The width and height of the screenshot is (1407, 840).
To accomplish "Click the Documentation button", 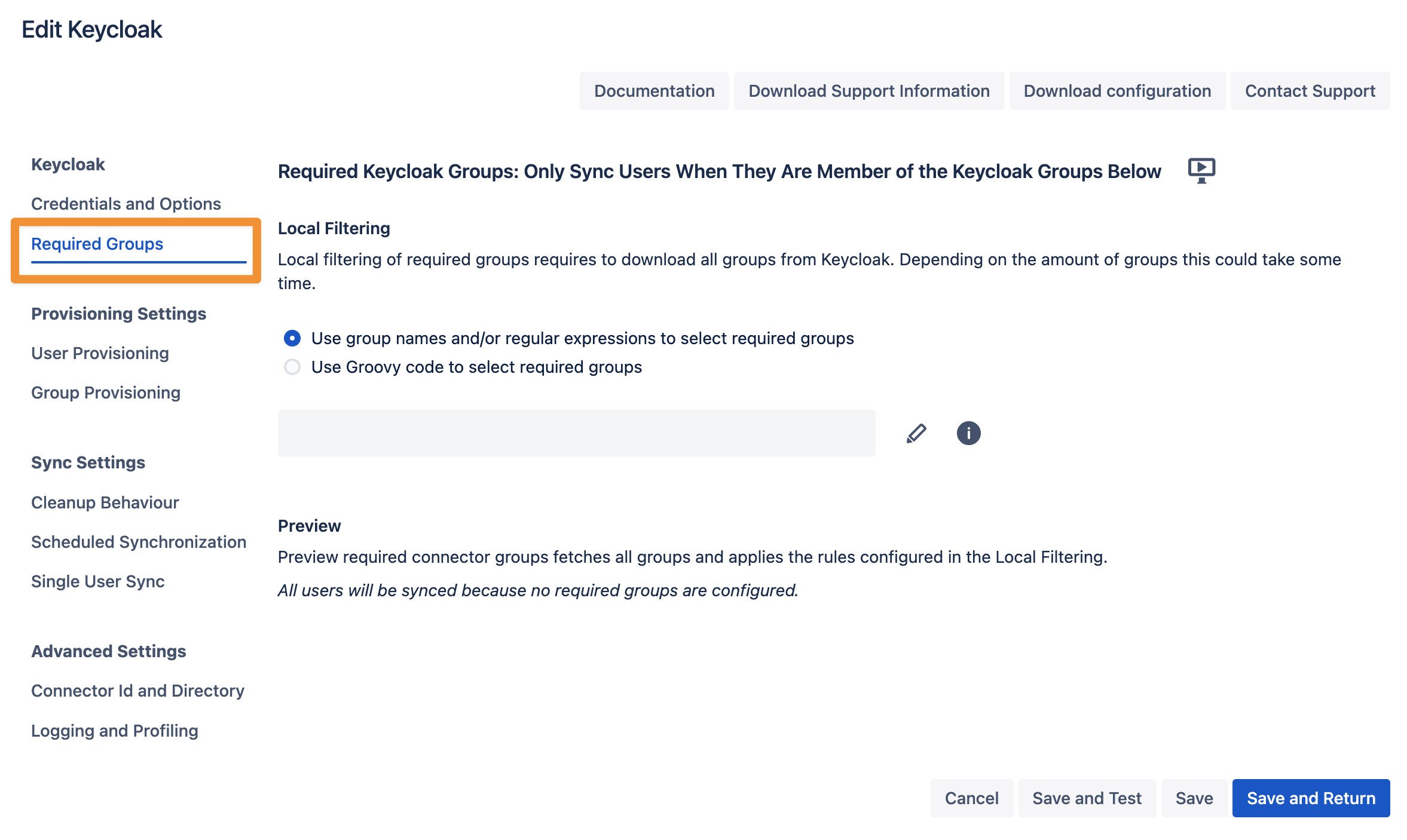I will click(654, 91).
